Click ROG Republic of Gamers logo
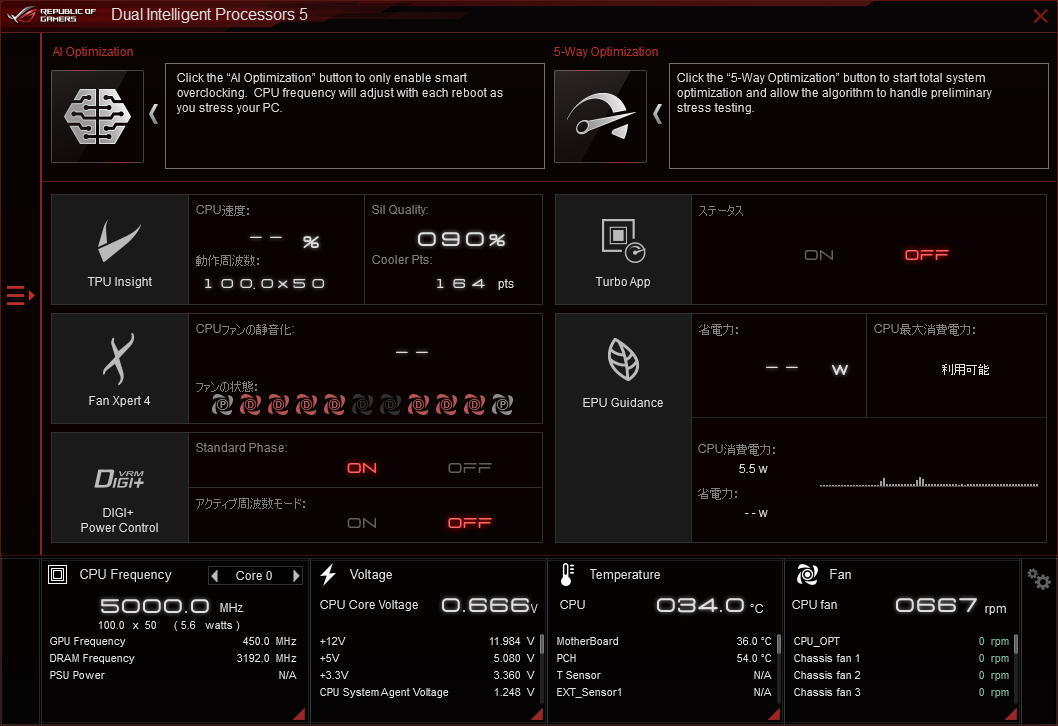This screenshot has width=1058, height=726. (51, 15)
